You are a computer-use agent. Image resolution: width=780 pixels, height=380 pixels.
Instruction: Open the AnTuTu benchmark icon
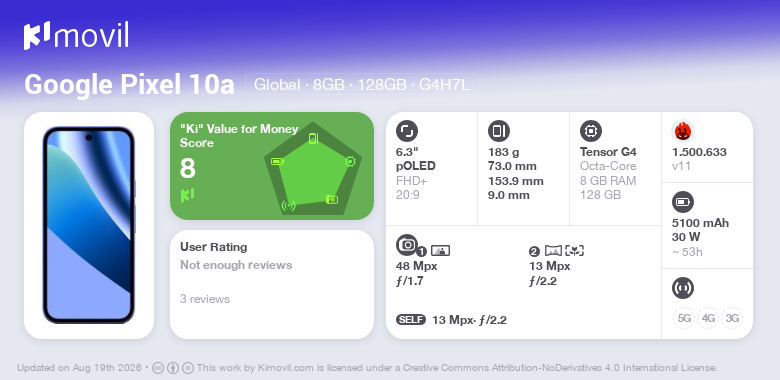click(x=683, y=131)
